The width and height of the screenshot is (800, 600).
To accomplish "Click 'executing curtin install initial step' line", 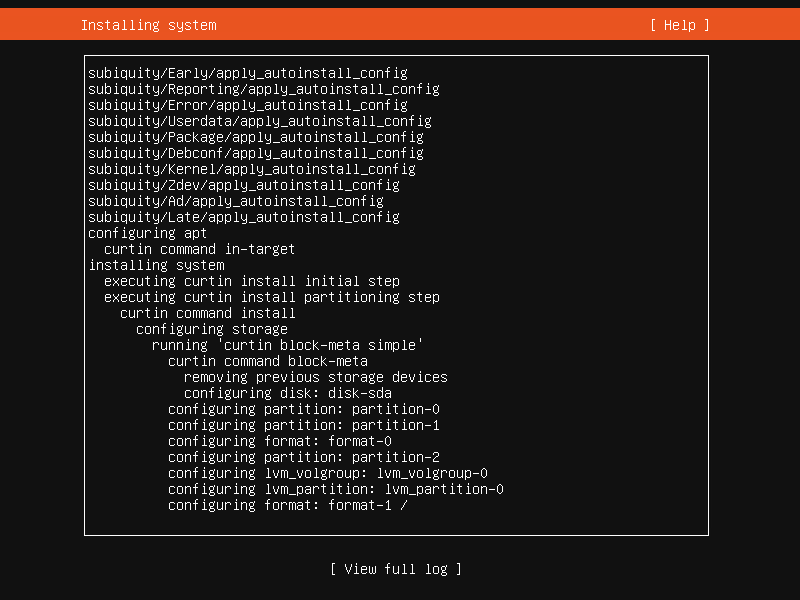I will pos(251,281).
